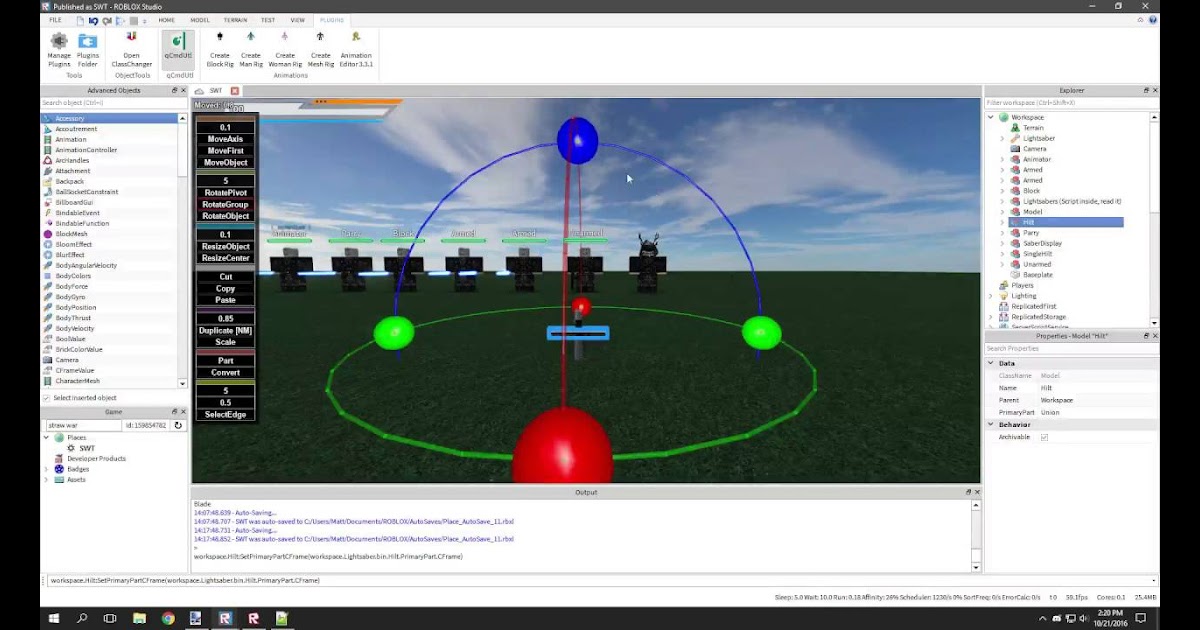Image resolution: width=1200 pixels, height=630 pixels.
Task: Switch to the VIEW ribbon tab
Action: [298, 20]
